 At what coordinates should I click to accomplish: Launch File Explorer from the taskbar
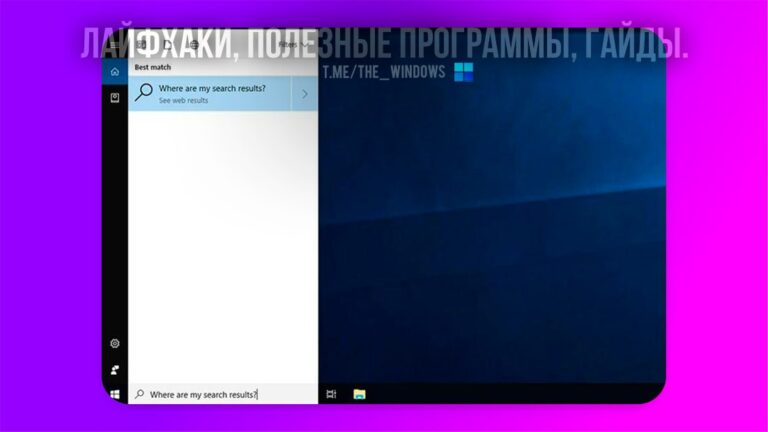tap(360, 394)
